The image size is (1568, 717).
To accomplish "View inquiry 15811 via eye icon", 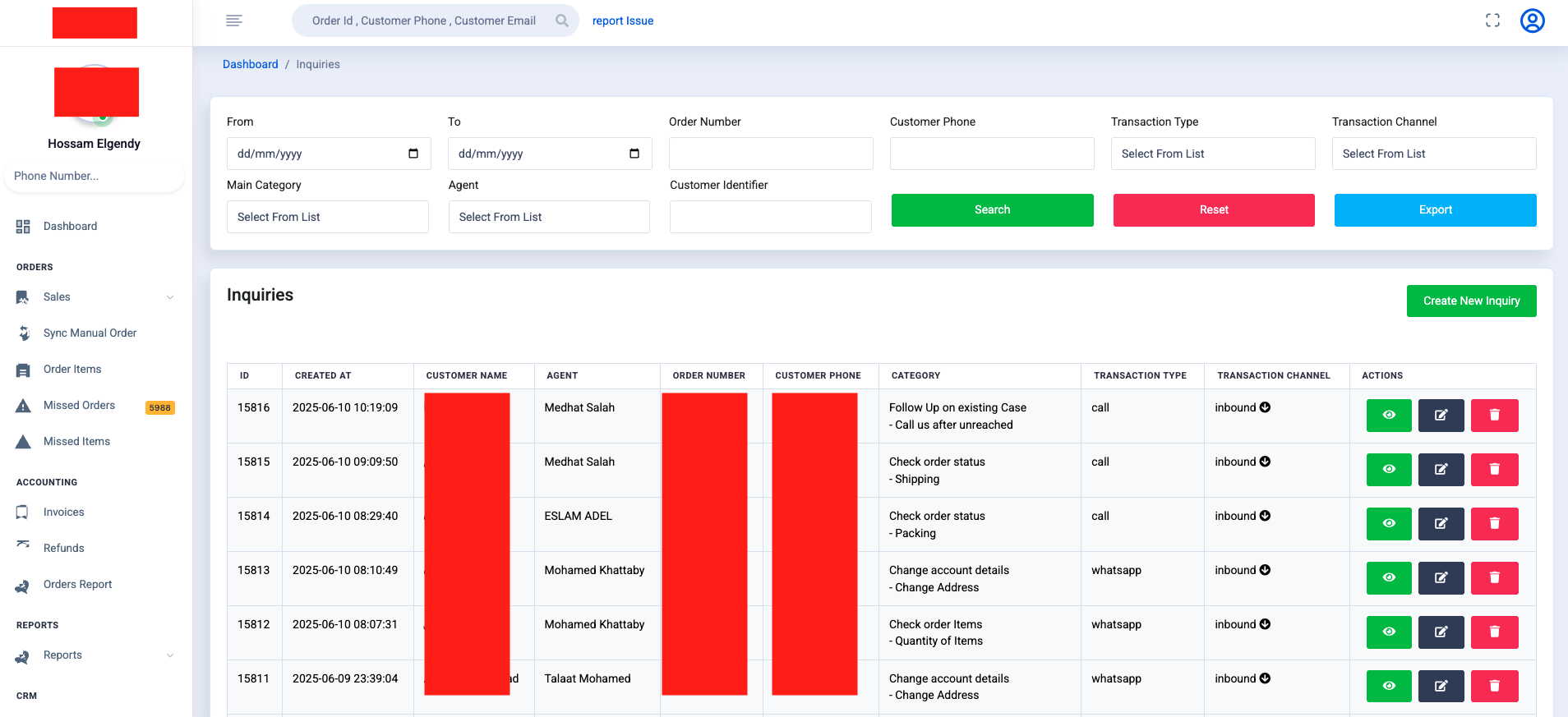I will (1388, 687).
